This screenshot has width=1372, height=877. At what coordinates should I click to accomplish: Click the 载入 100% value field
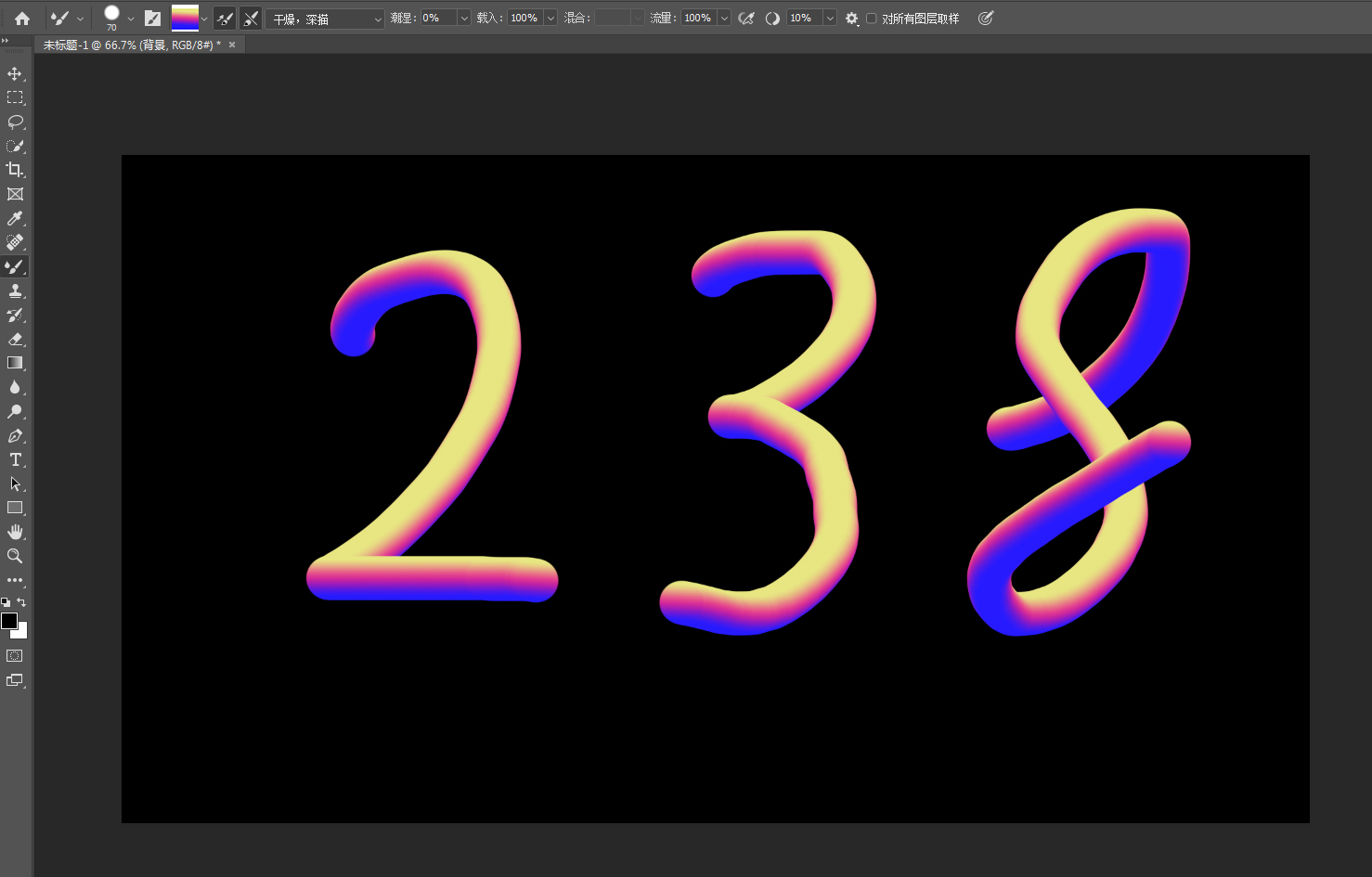pyautogui.click(x=524, y=19)
